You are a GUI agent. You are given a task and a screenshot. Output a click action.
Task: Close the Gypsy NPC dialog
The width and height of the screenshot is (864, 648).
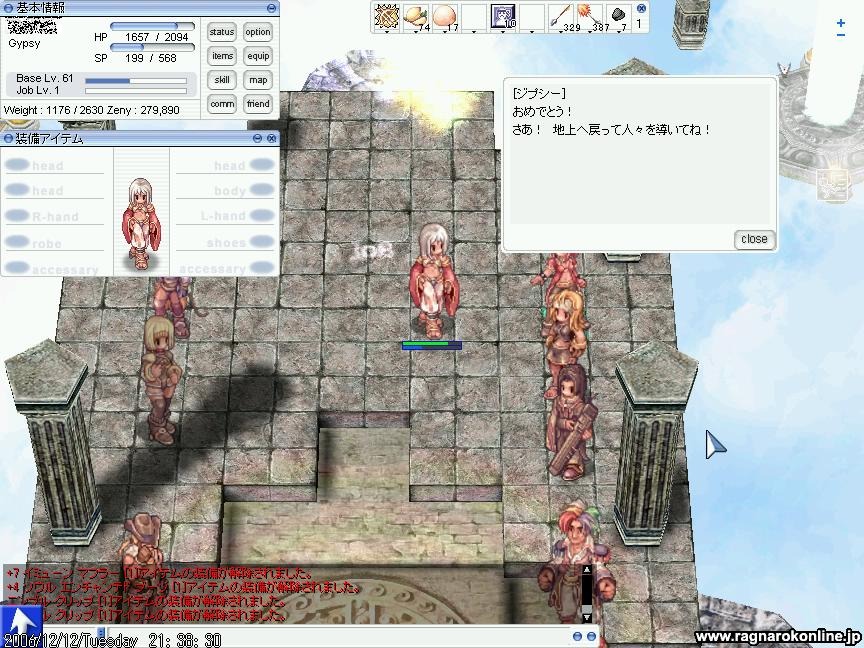pos(754,239)
